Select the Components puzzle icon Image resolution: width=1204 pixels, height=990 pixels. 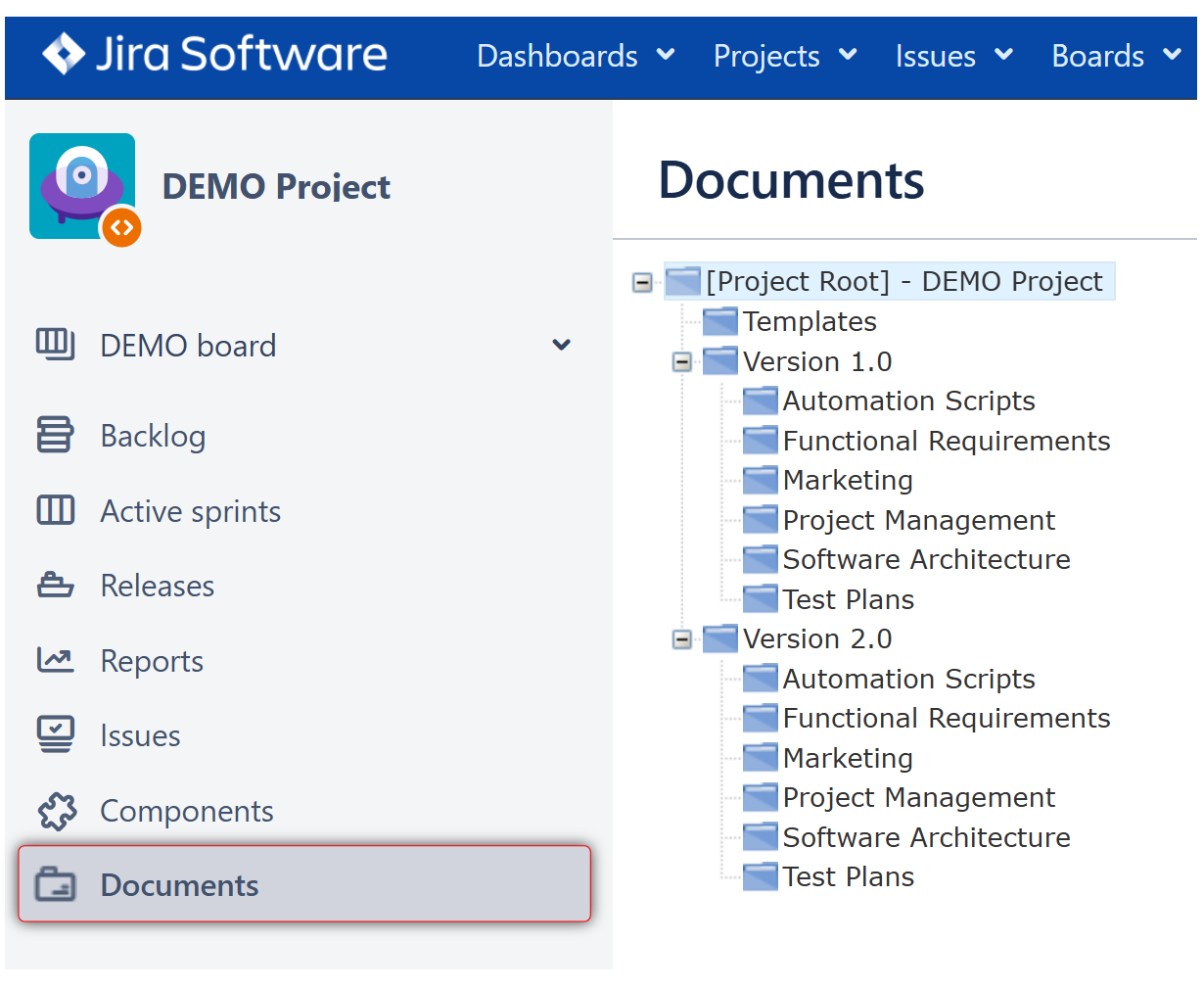56,810
